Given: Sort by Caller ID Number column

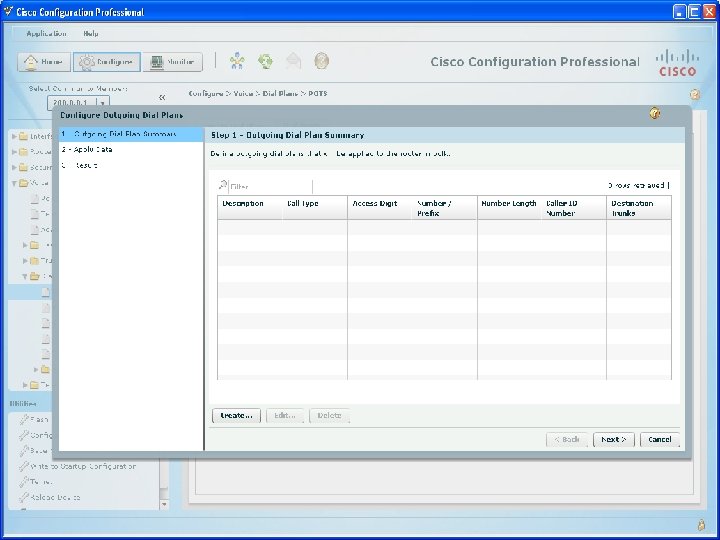Looking at the screenshot, I should [x=574, y=208].
